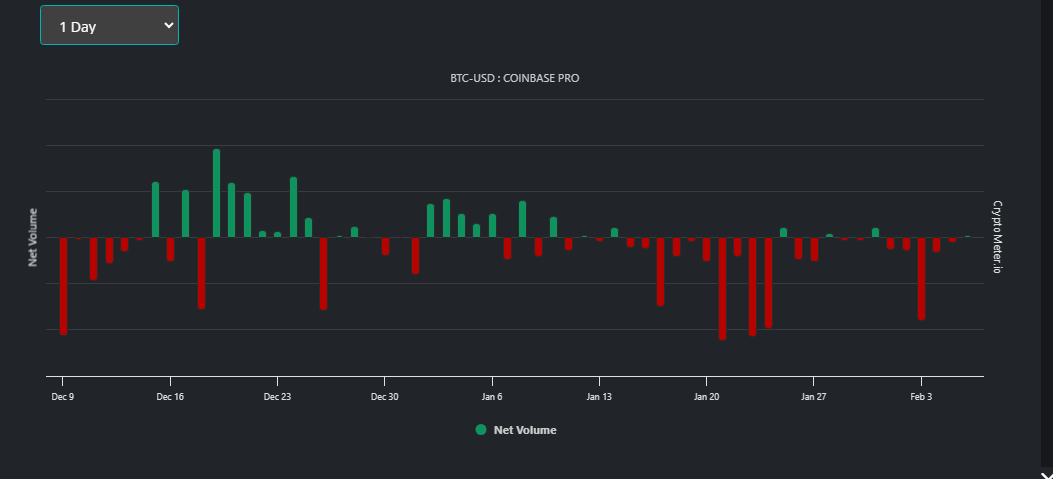Open the 1 Day timeframe dropdown
This screenshot has height=479, width=1053.
tap(109, 26)
